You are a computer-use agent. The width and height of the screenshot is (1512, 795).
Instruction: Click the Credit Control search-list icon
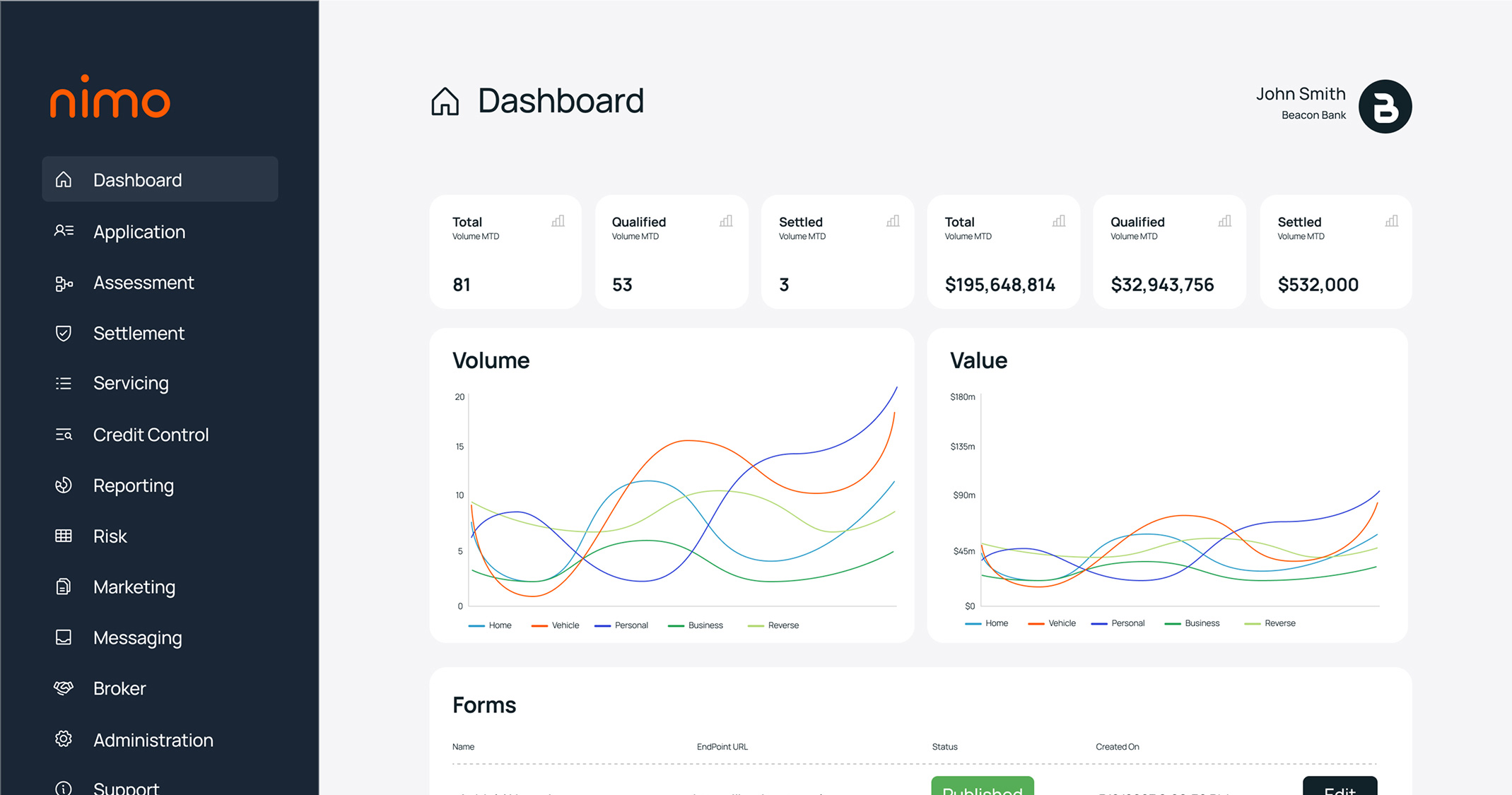coord(64,435)
